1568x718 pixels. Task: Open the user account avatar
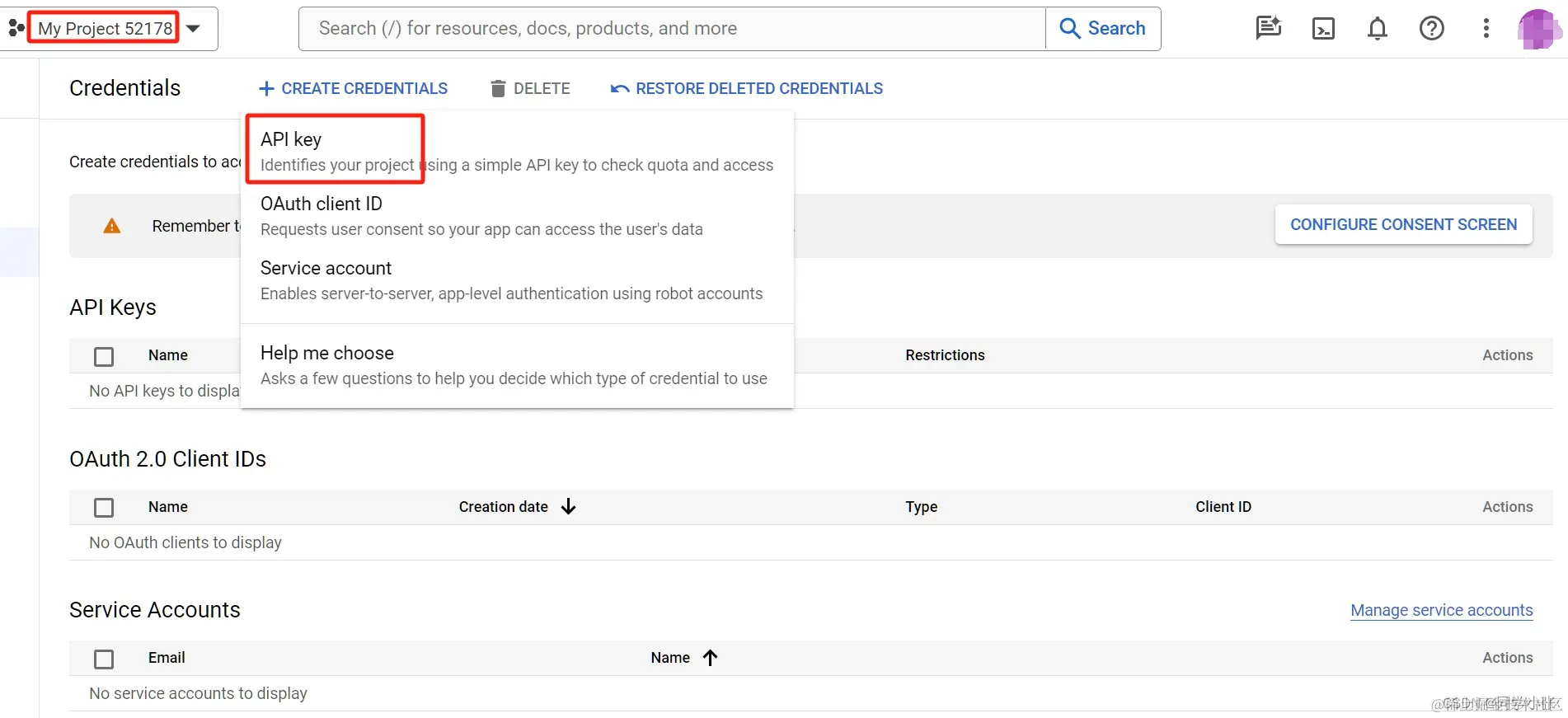pyautogui.click(x=1537, y=29)
